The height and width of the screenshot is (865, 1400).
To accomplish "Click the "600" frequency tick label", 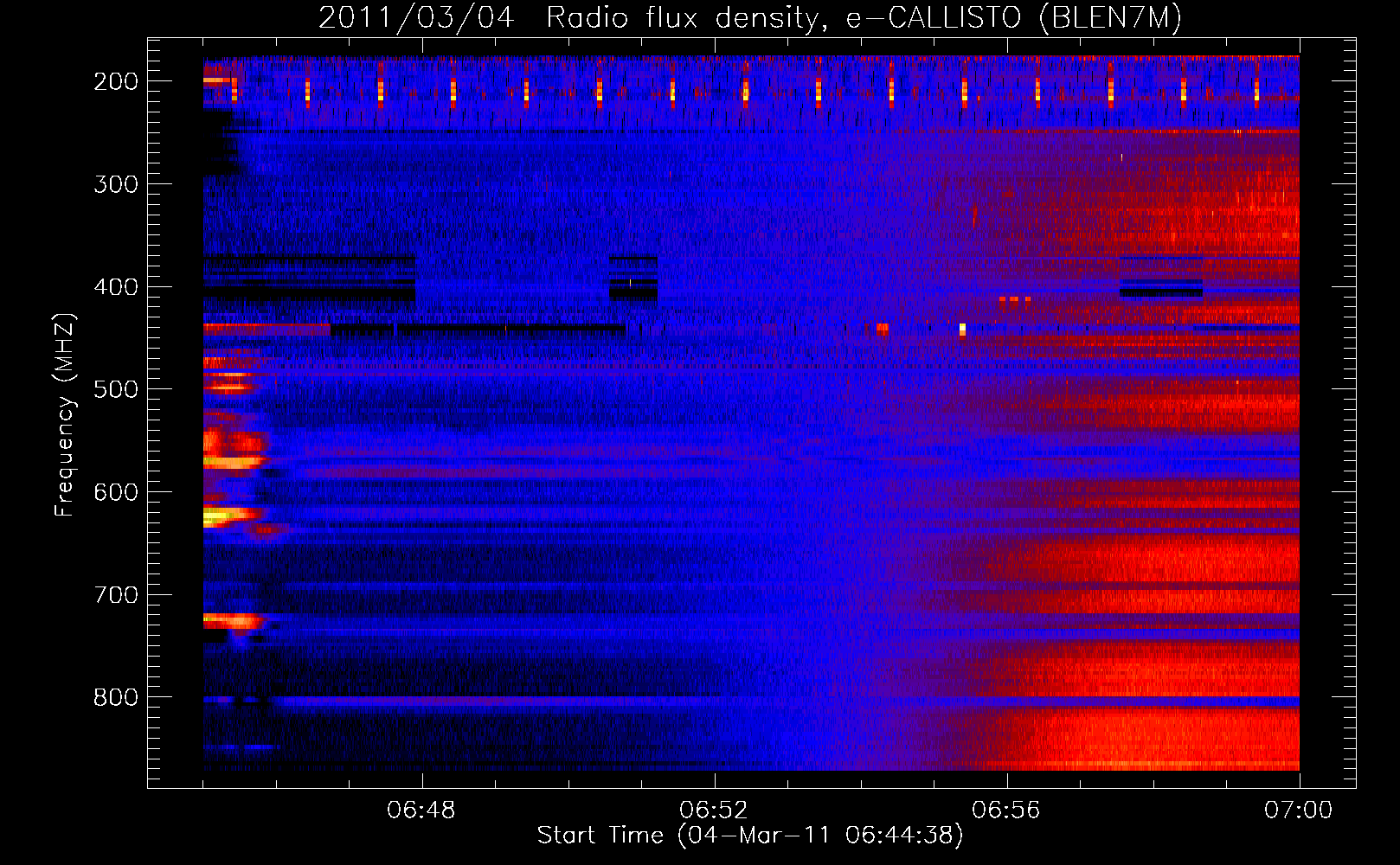I will [x=116, y=492].
